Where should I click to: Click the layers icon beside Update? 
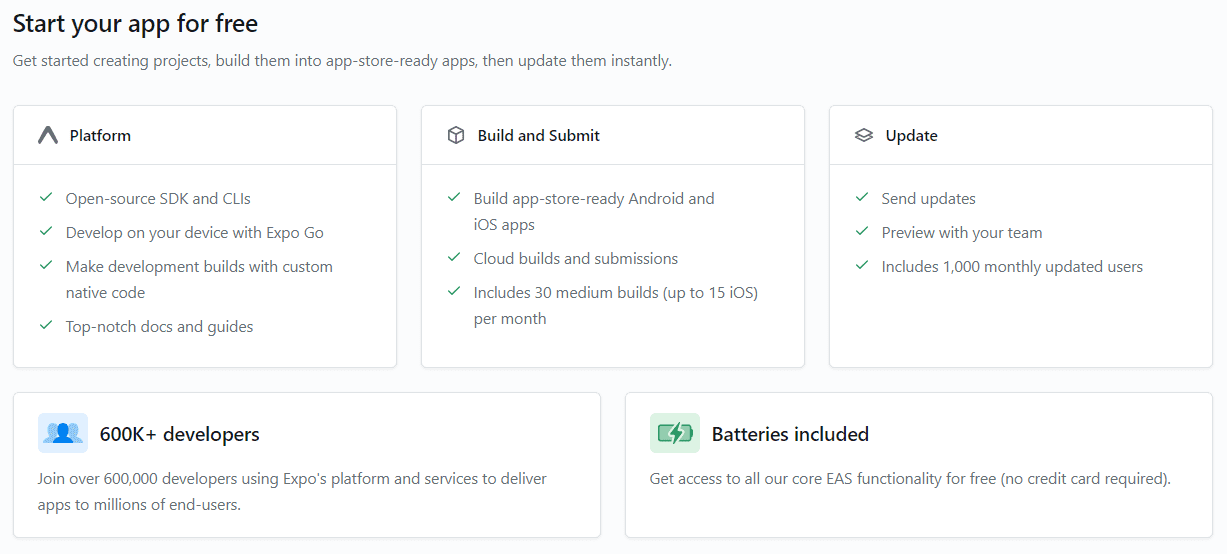pos(864,135)
